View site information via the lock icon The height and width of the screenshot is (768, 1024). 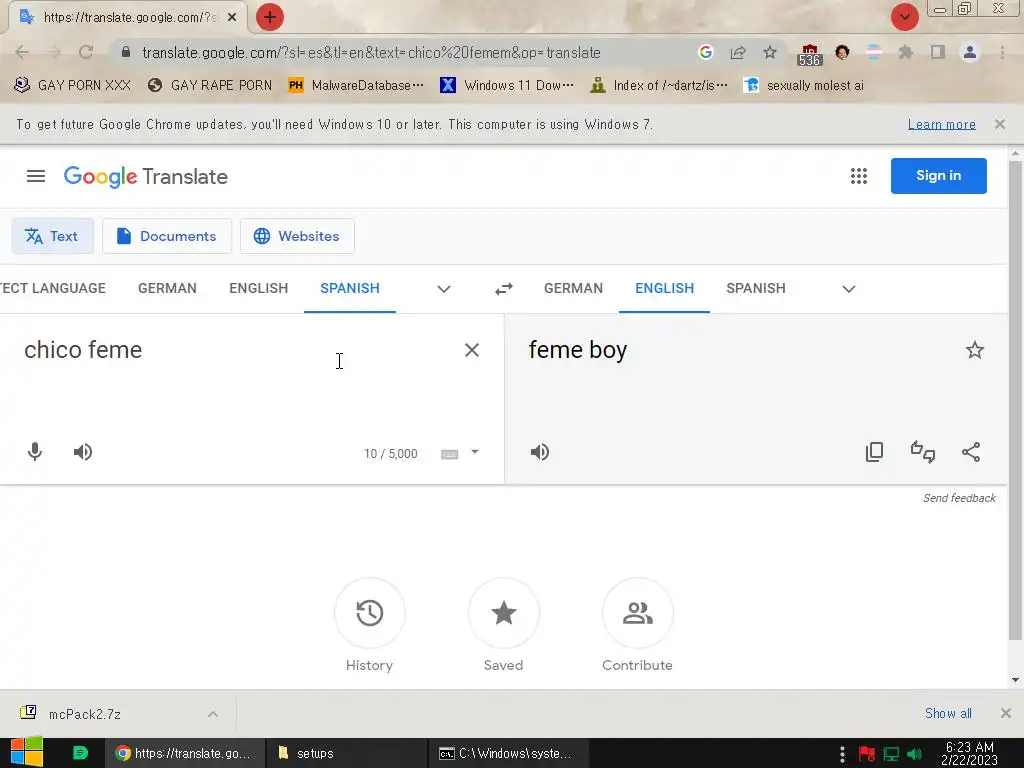[125, 52]
